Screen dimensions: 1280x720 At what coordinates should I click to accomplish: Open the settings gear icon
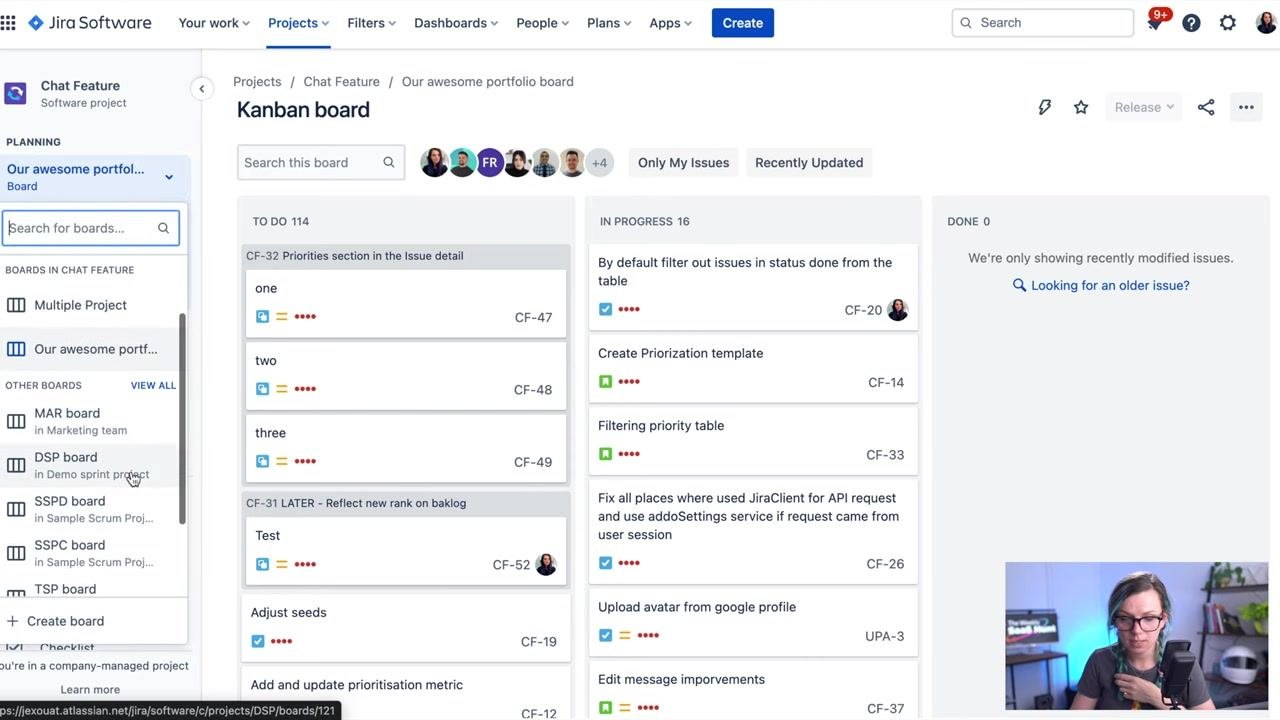click(x=1228, y=23)
